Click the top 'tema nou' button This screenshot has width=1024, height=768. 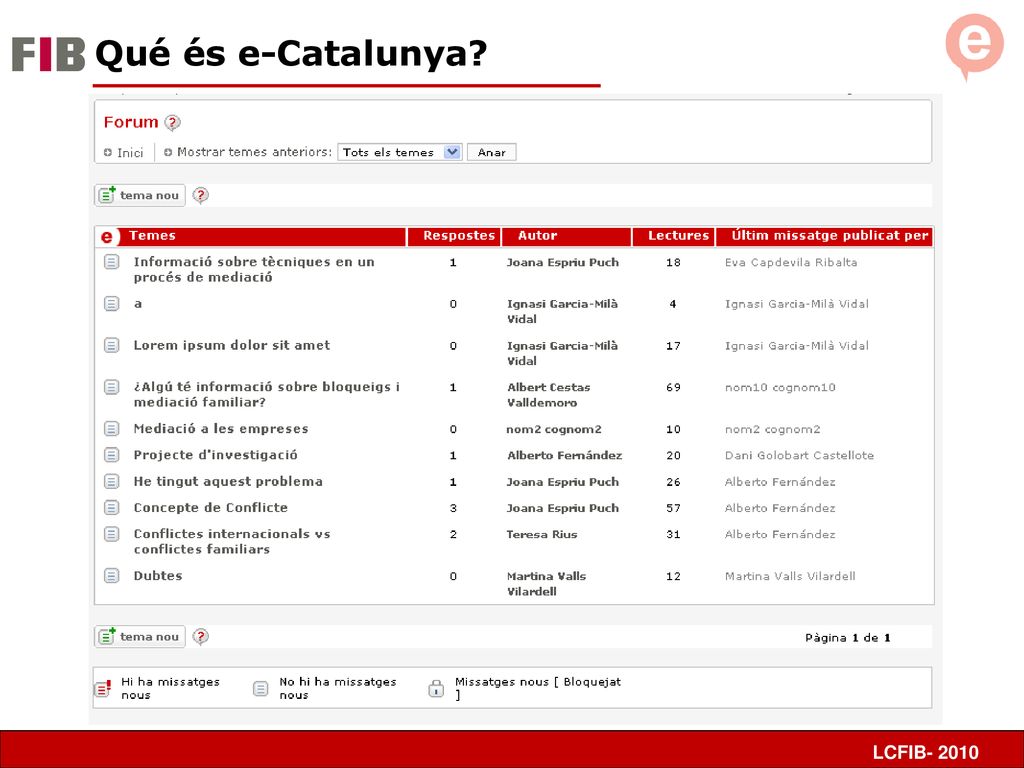pos(140,195)
